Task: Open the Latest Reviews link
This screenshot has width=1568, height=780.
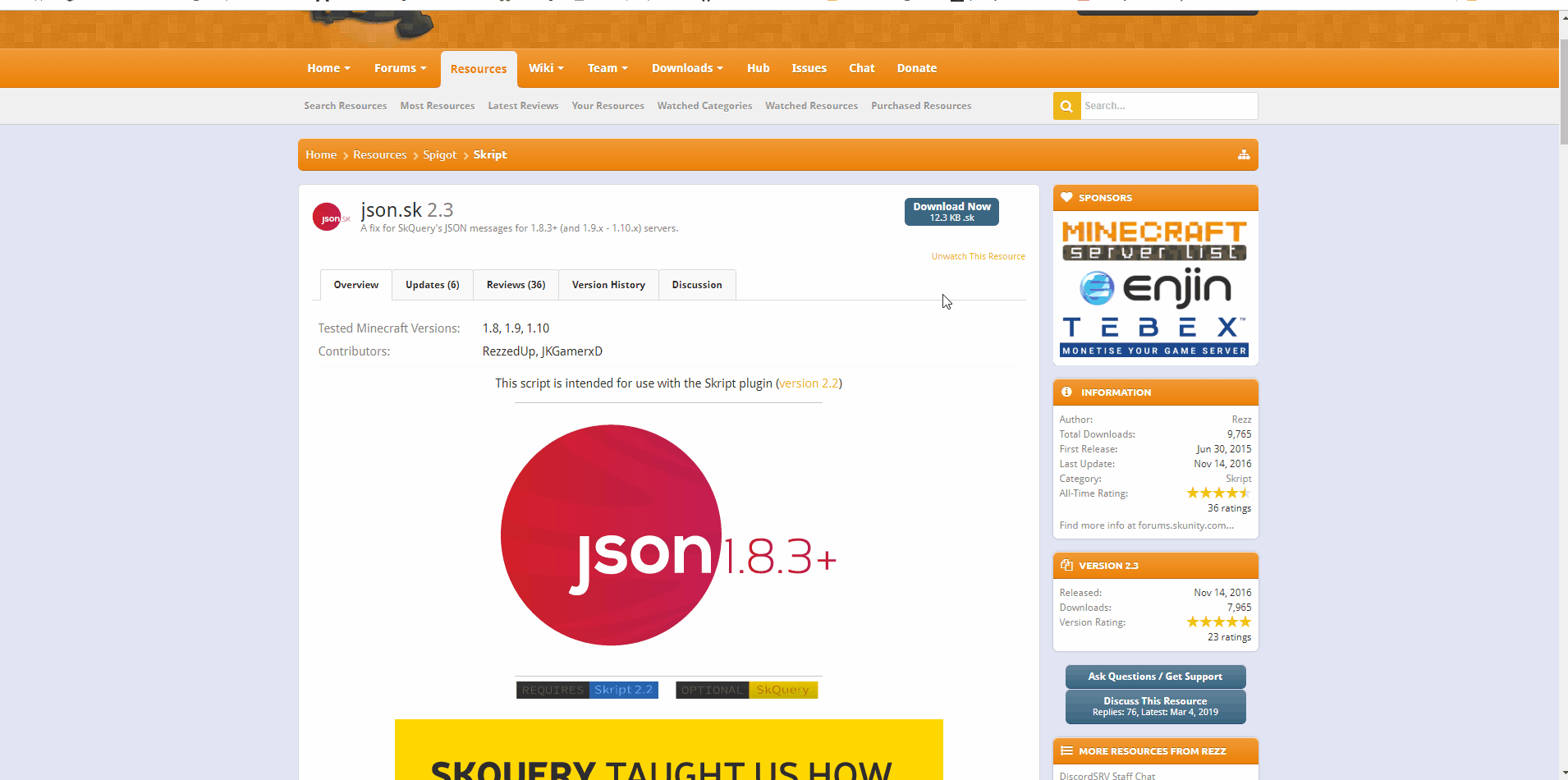Action: point(523,106)
